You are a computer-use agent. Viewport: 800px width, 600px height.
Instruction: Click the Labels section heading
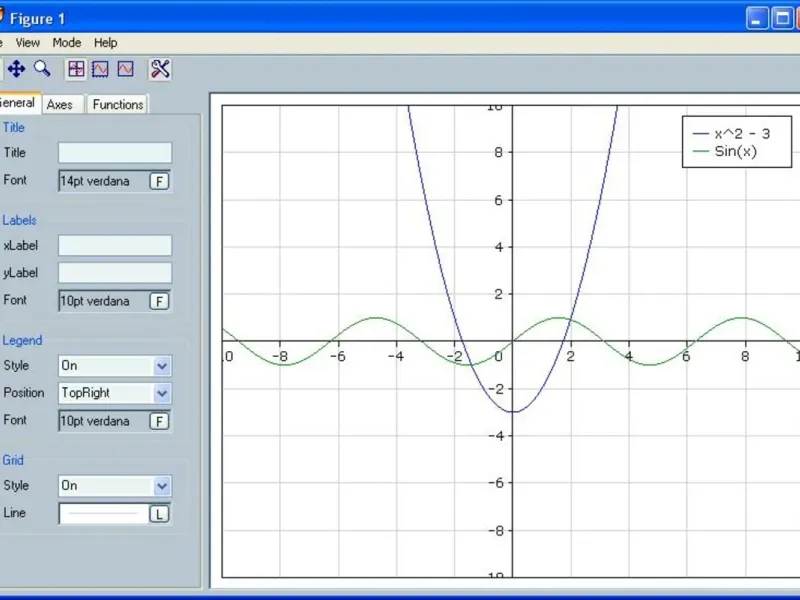pos(19,220)
